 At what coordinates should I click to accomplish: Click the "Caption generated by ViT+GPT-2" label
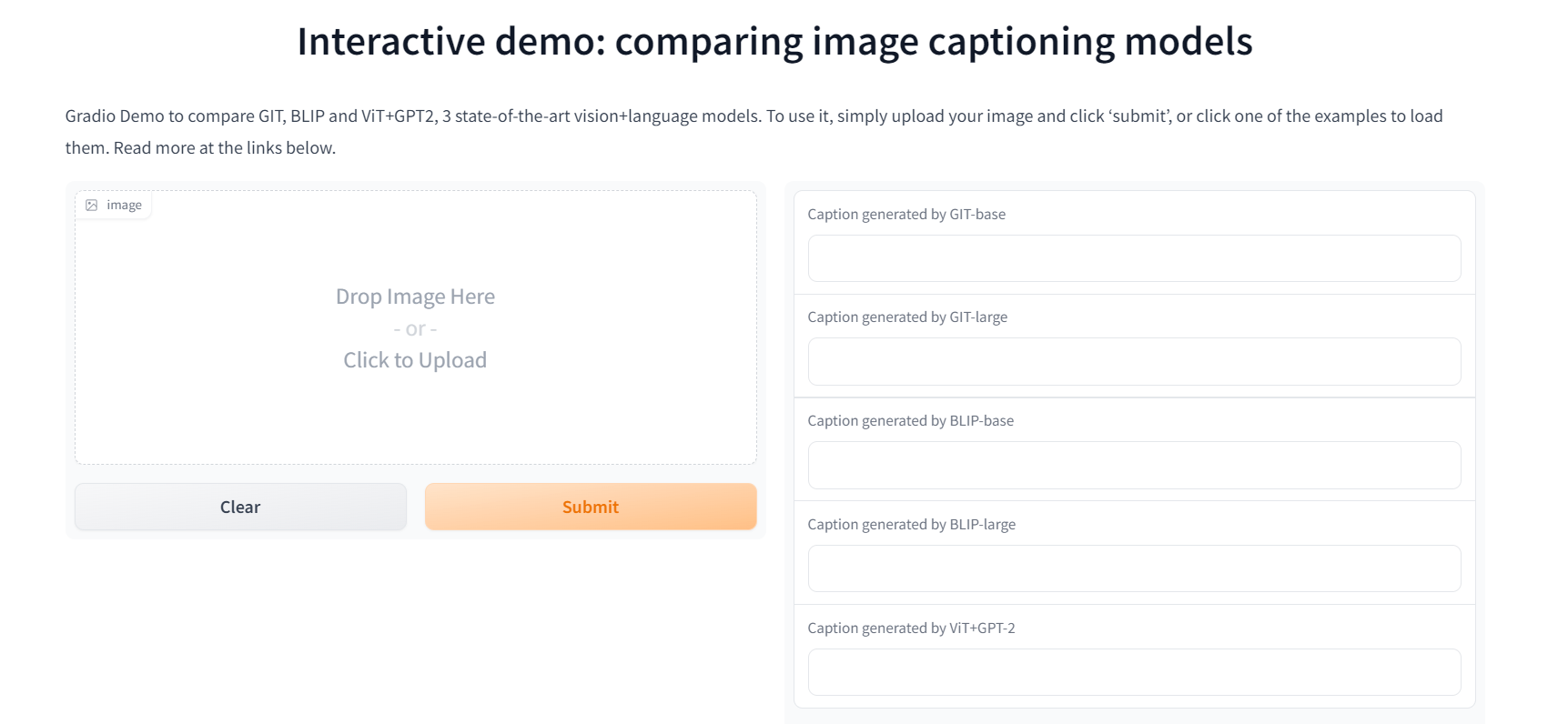click(x=911, y=628)
